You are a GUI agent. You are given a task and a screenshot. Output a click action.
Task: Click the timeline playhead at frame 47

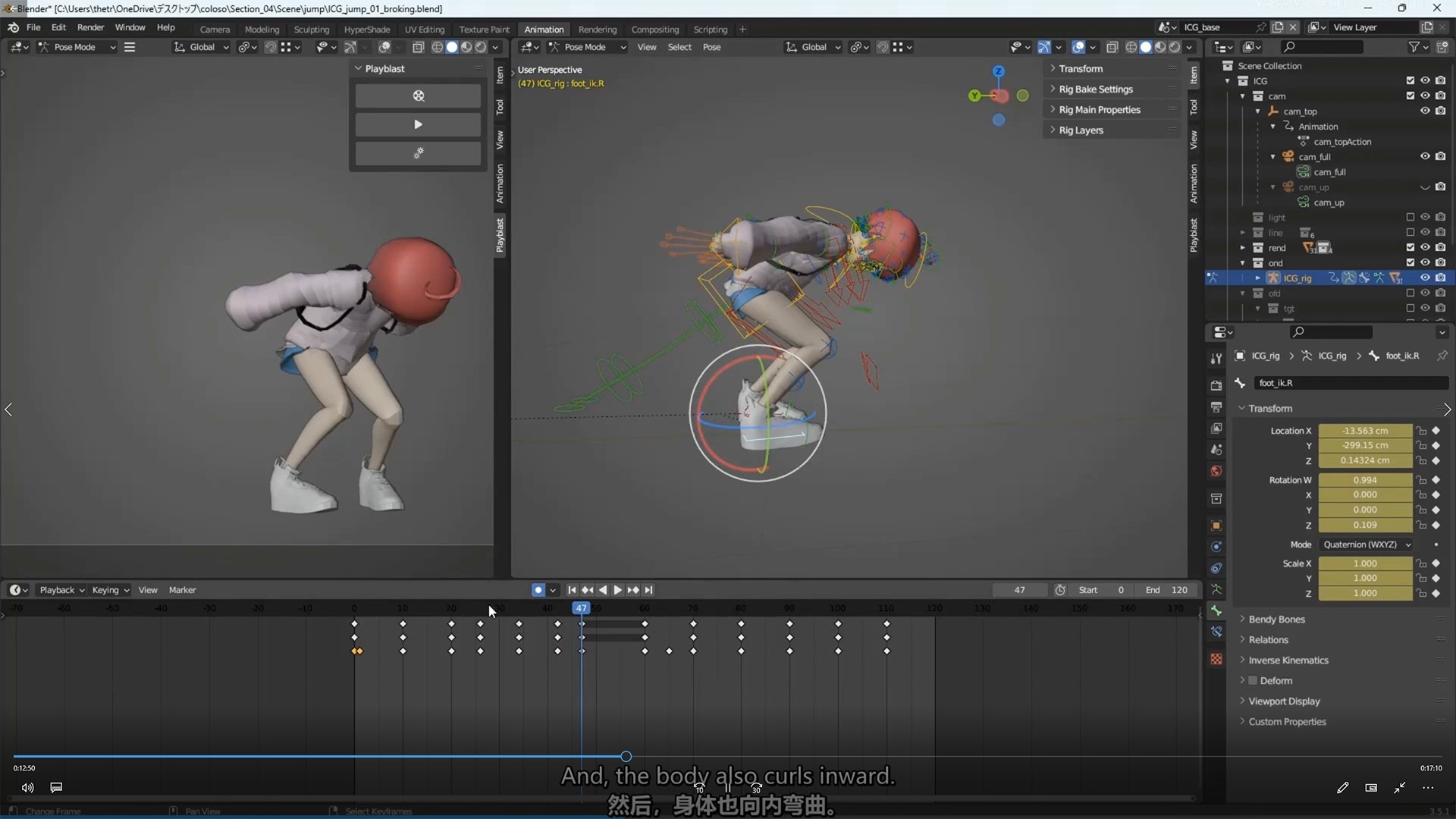[581, 608]
